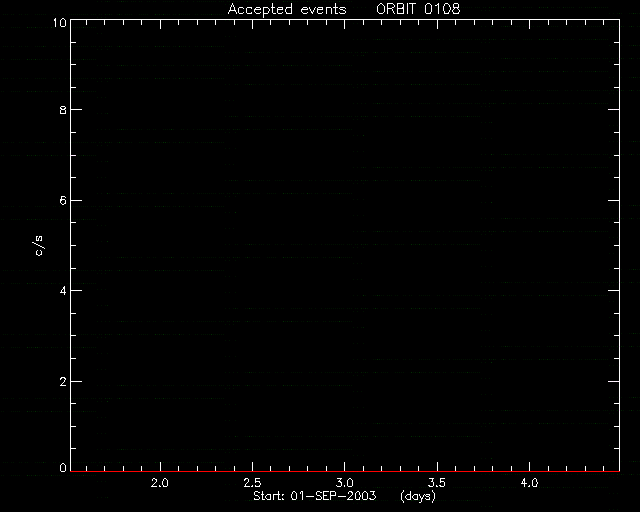Viewport: 640px width, 512px height.
Task: Click the x-axis label '2.0'
Action: 160,483
